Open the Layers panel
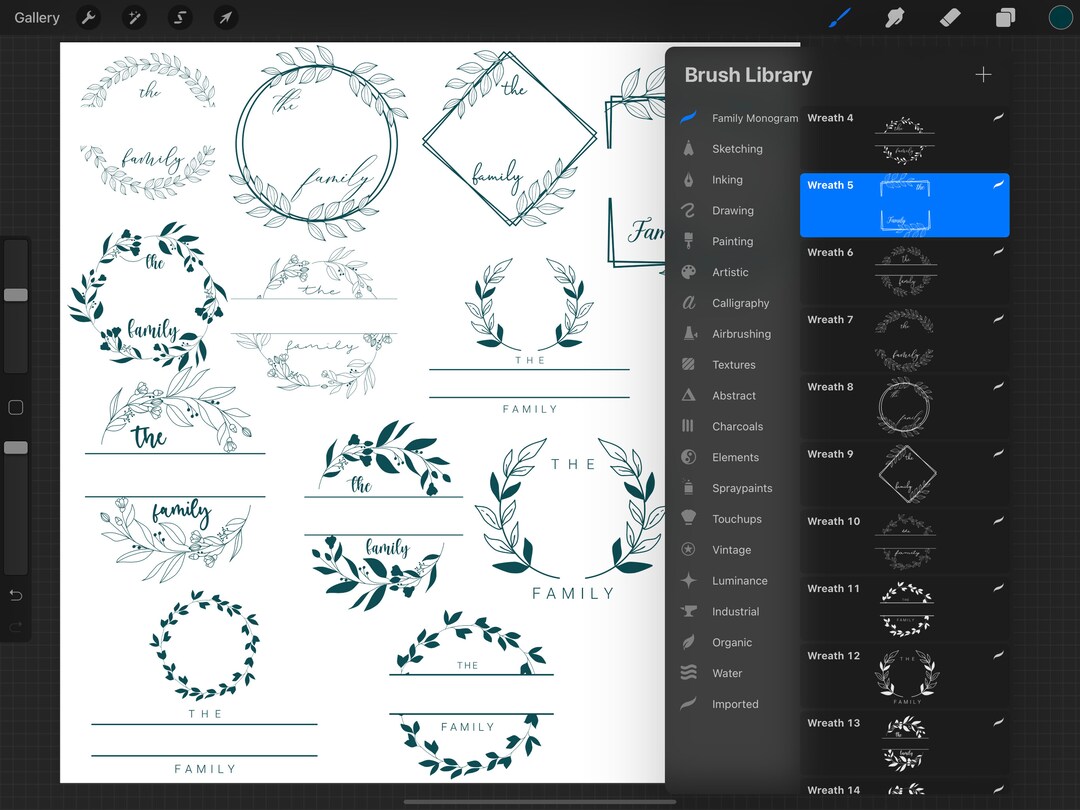This screenshot has height=810, width=1080. 1005,17
